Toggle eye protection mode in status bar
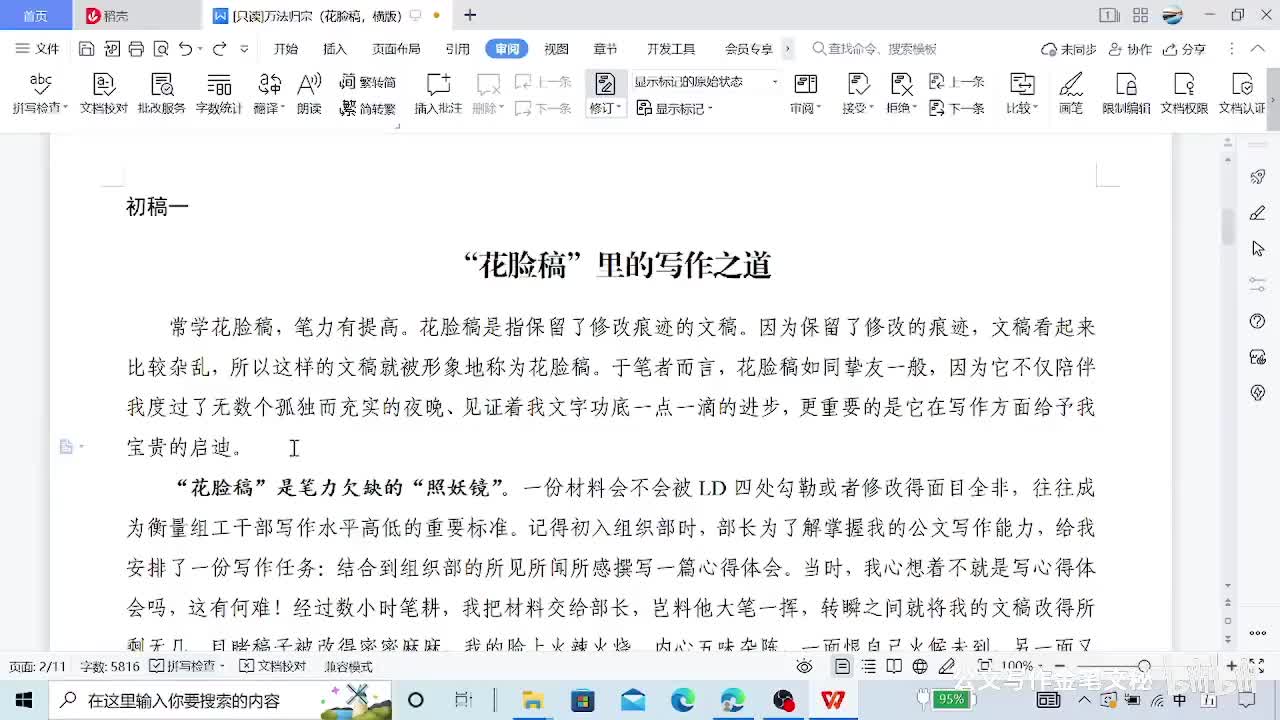Image resolution: width=1280 pixels, height=720 pixels. [x=805, y=666]
